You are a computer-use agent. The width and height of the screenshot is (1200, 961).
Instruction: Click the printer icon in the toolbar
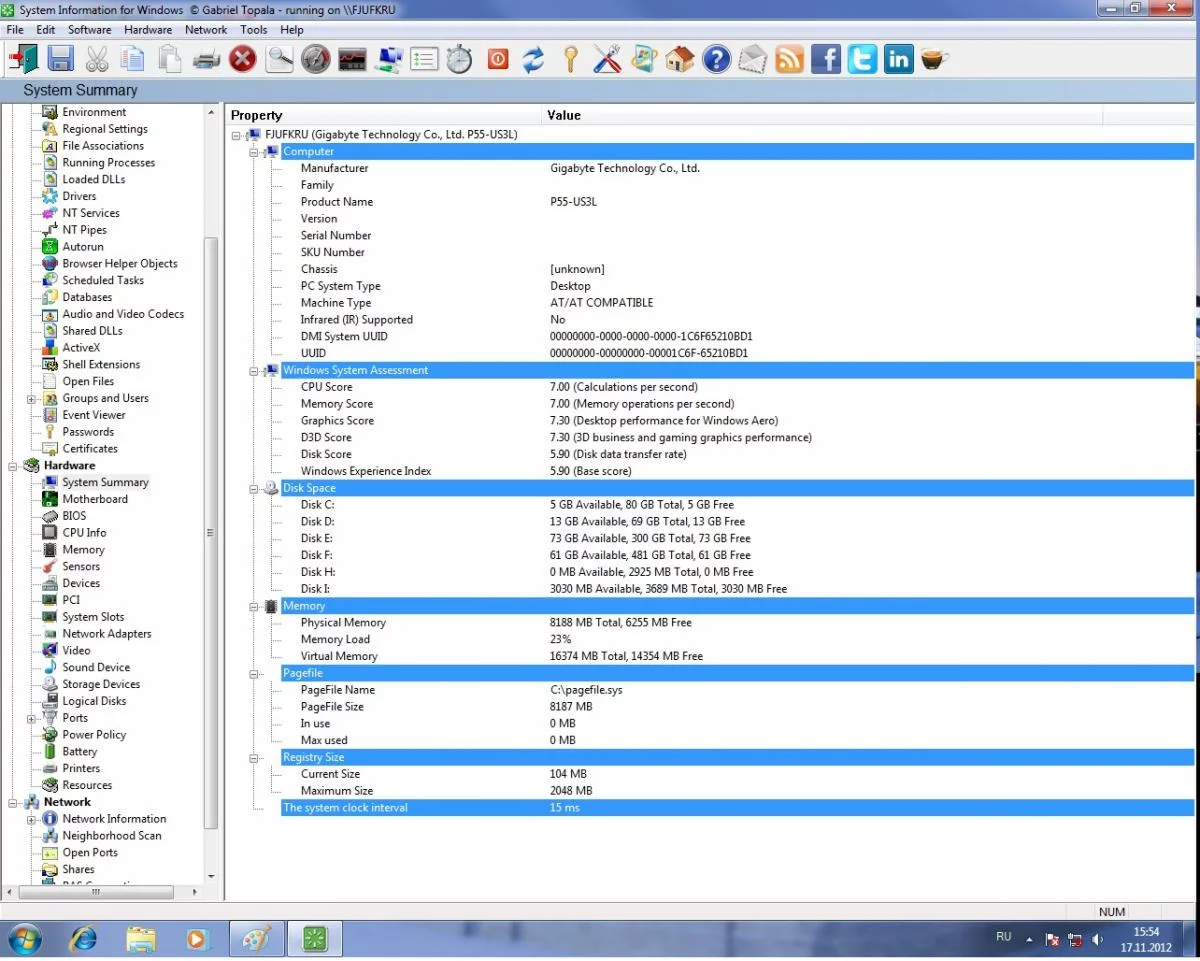[206, 60]
